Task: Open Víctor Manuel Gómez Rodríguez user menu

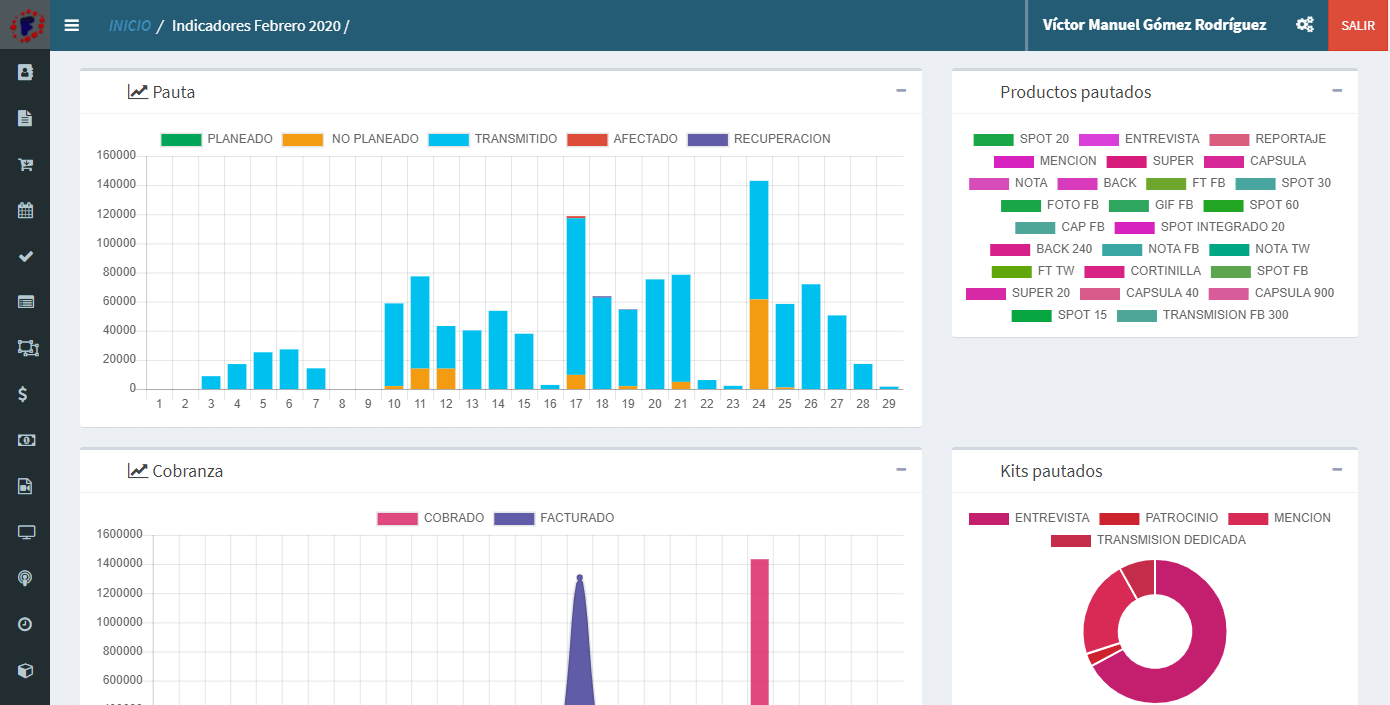Action: [x=1154, y=25]
